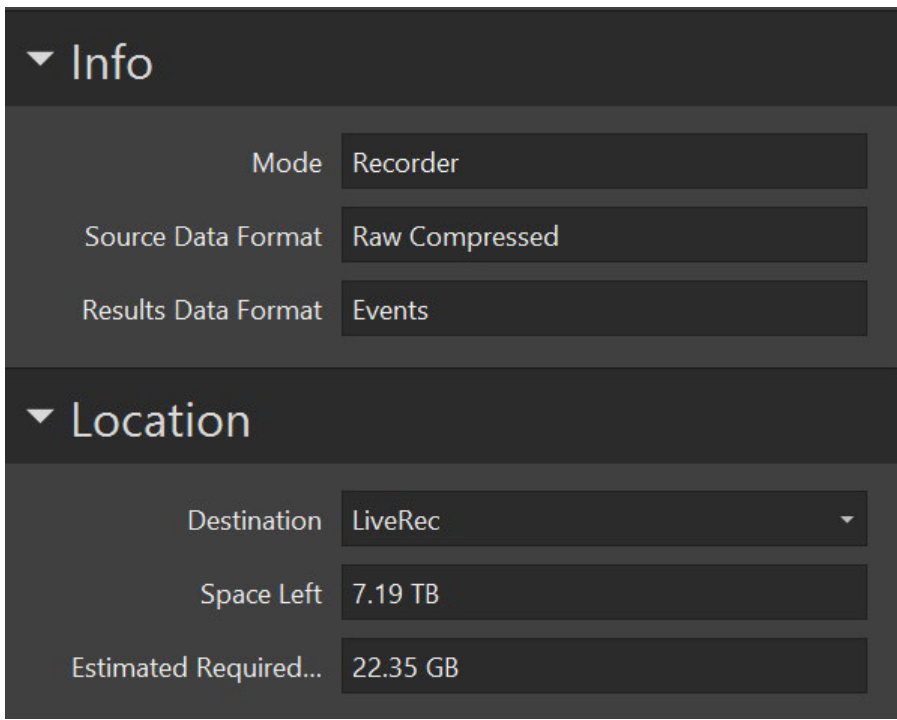Screen dimensions: 897x720
Task: Click the Mode field showing Recorder
Action: coord(604,161)
